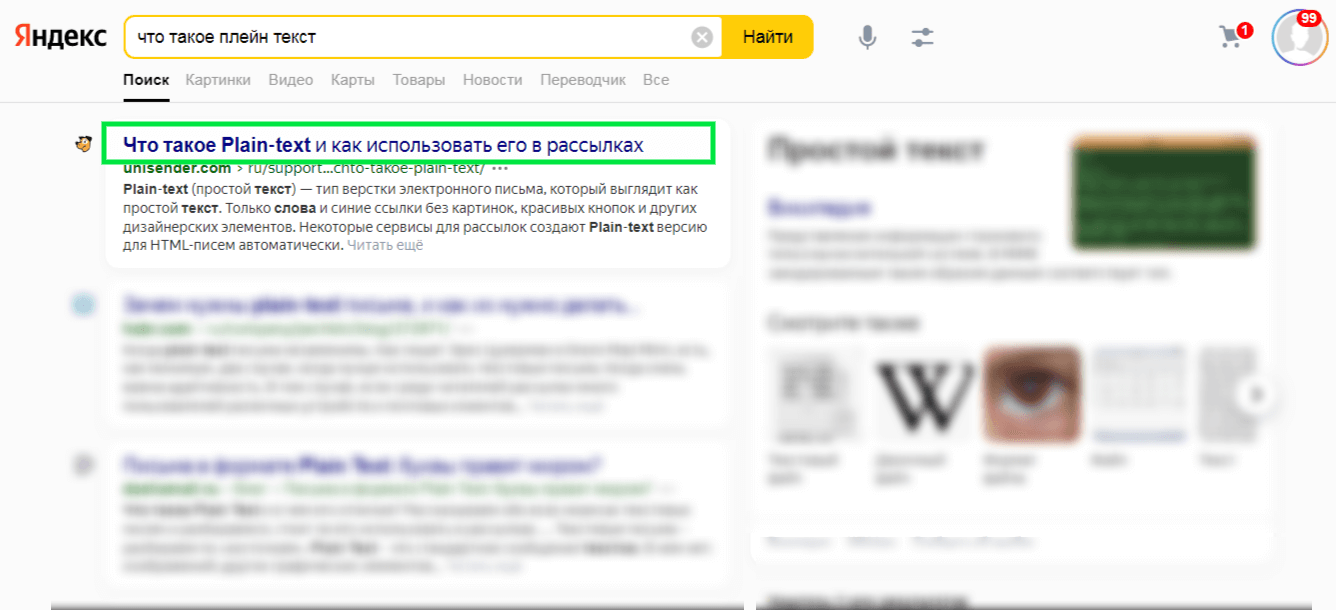Open the 'Что такое Plain-text' result link
Screen dimensions: 1336x610
[x=383, y=146]
